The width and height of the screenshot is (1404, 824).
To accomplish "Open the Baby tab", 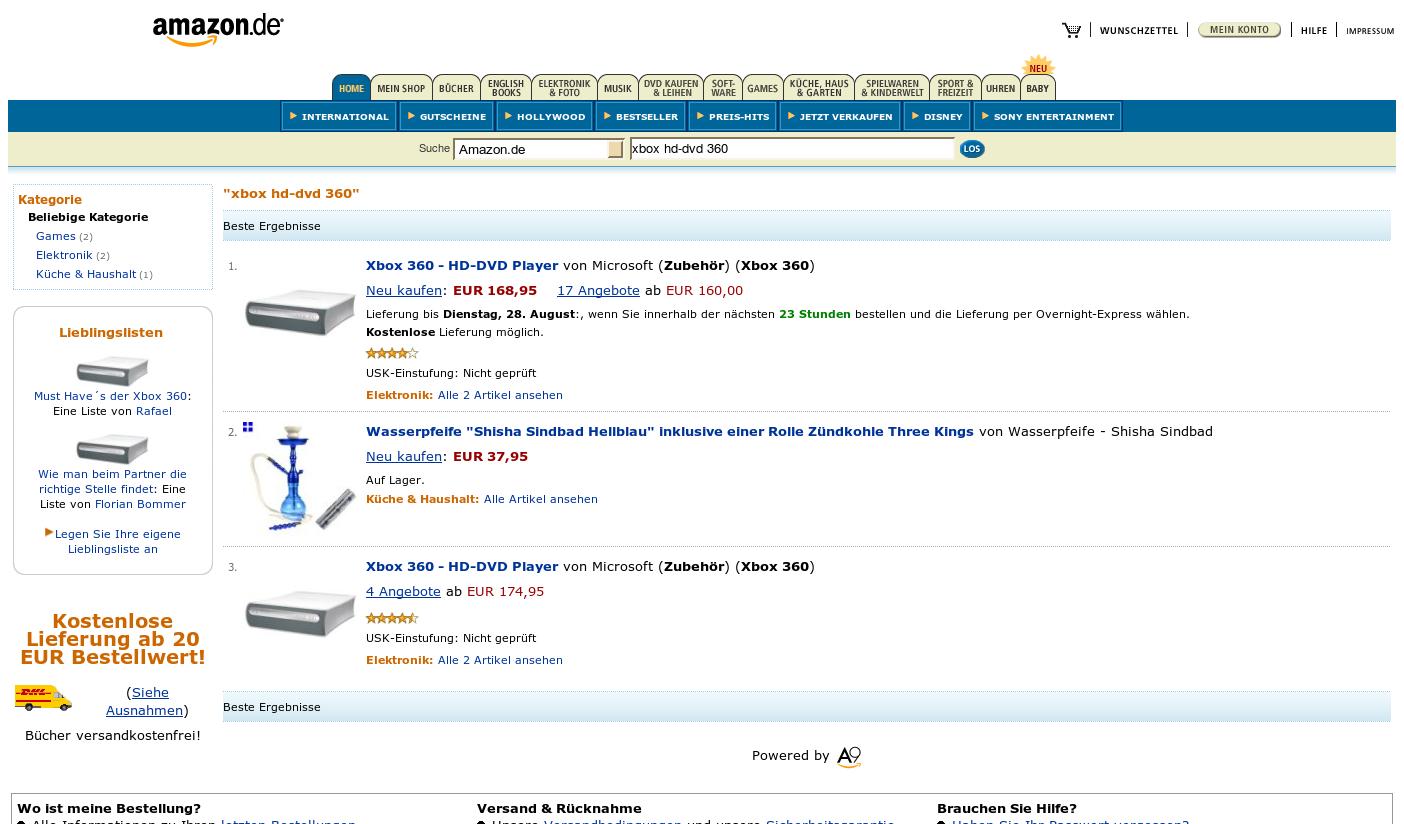I will click(x=1038, y=88).
